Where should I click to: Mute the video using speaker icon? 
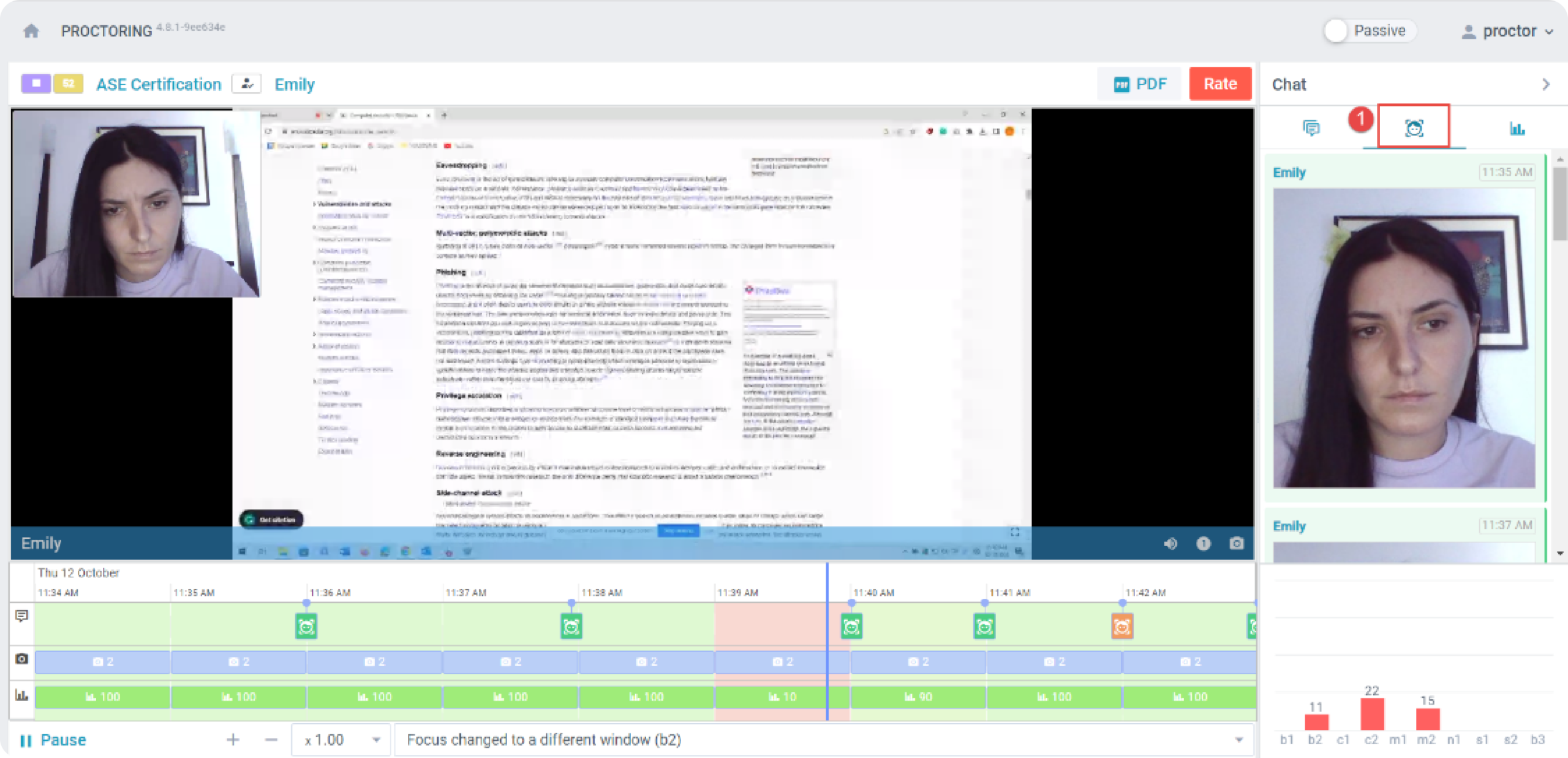point(1170,544)
